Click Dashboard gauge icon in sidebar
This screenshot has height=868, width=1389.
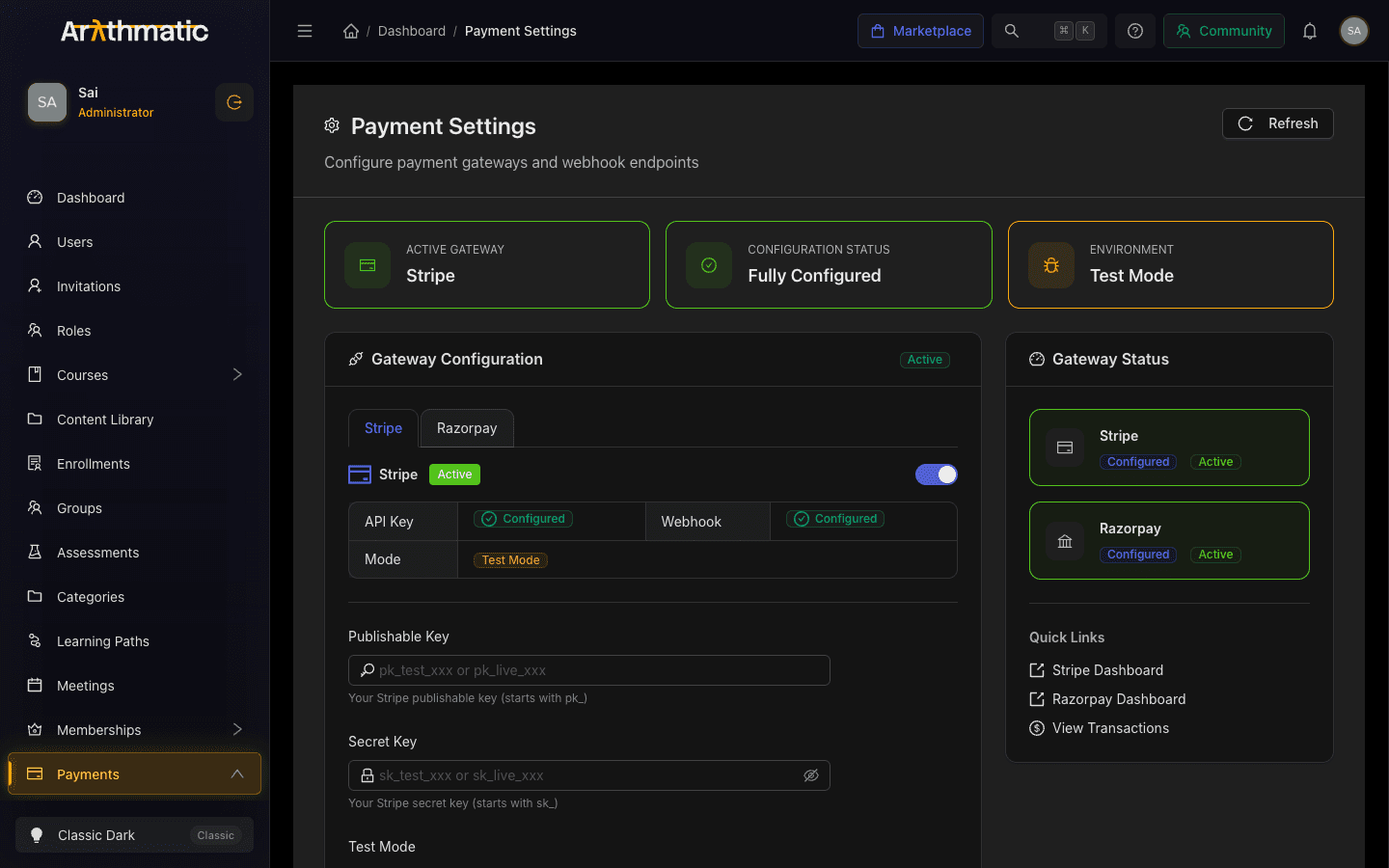click(x=35, y=198)
